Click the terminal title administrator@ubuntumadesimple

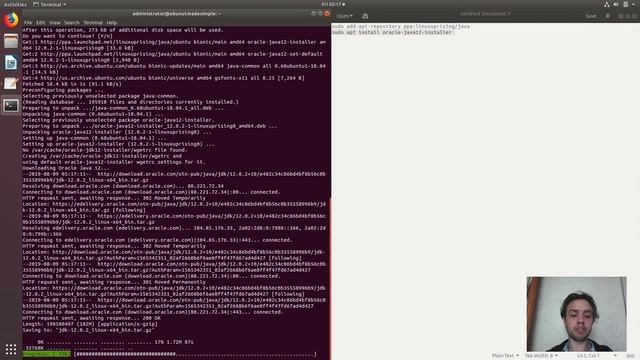[177, 14]
